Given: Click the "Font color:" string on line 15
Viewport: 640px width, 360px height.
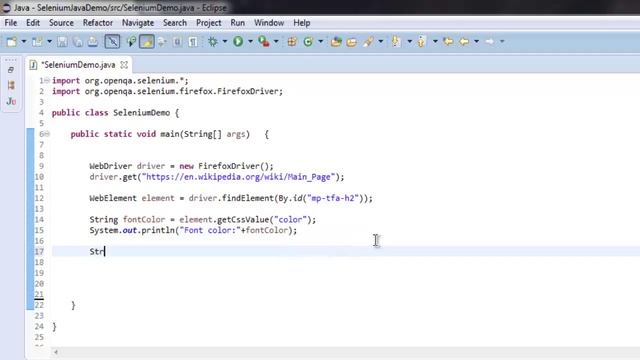Looking at the screenshot, I should pyautogui.click(x=211, y=230).
